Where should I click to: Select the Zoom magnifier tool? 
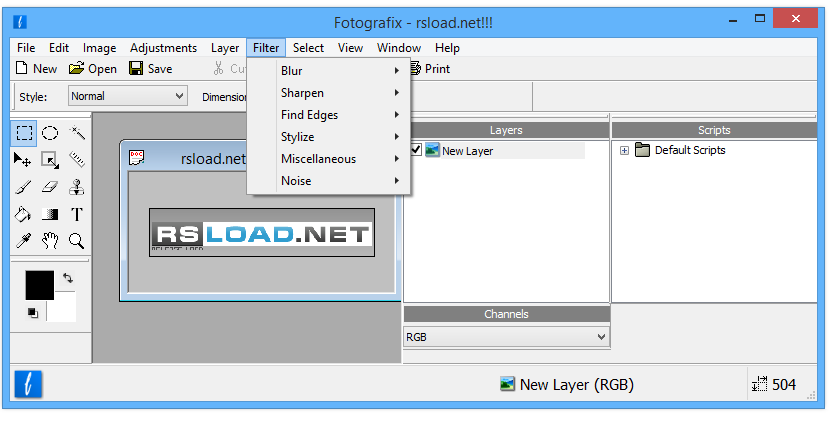pos(77,241)
